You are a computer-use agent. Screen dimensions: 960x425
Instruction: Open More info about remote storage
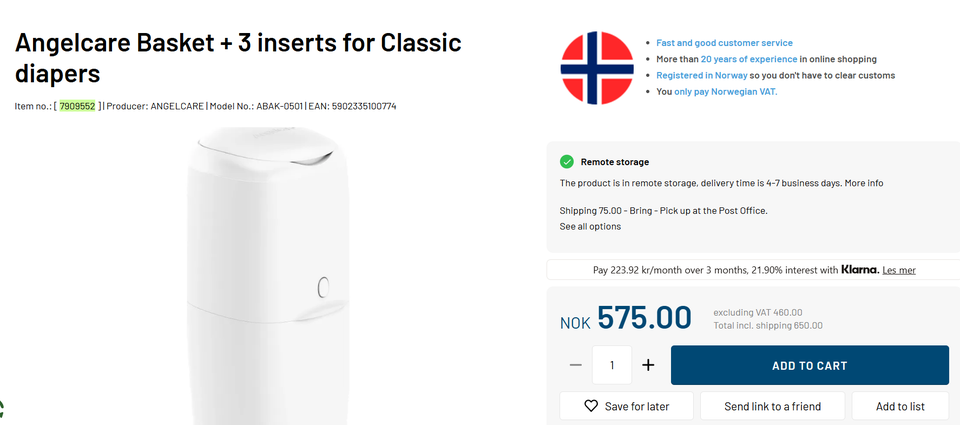tap(864, 183)
